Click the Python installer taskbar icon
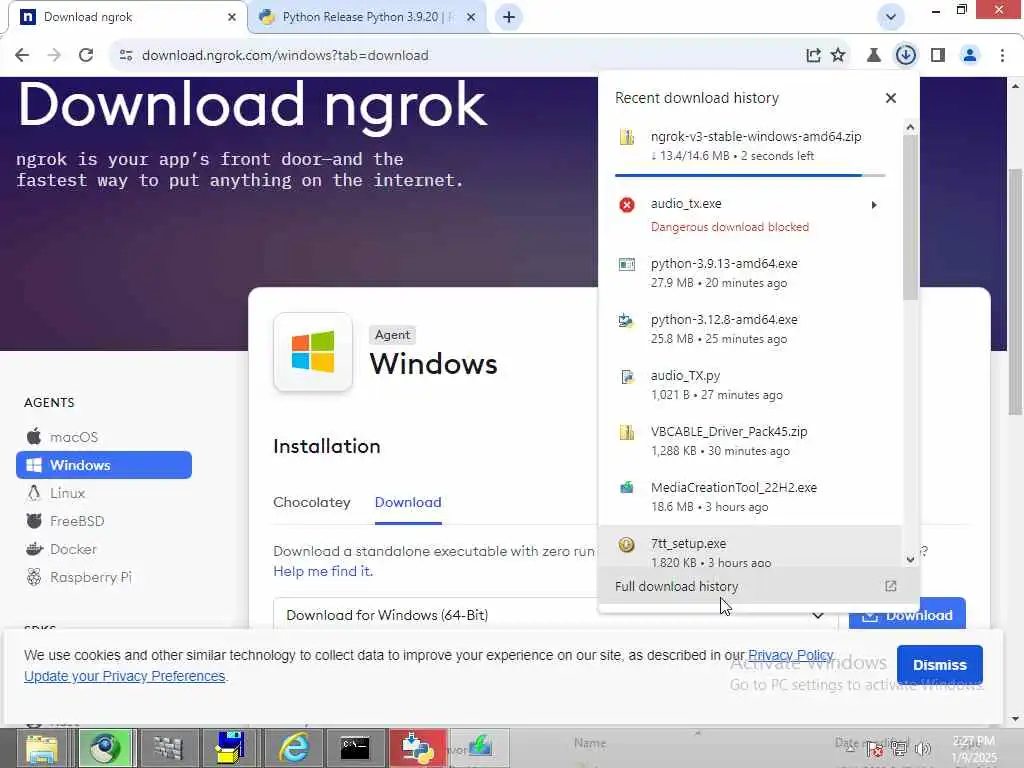 coord(418,748)
